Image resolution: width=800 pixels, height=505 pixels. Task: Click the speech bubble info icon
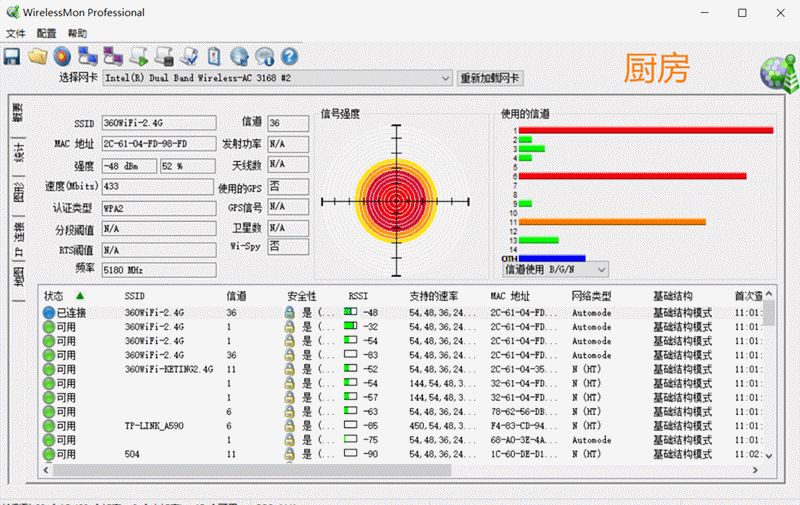coord(264,56)
